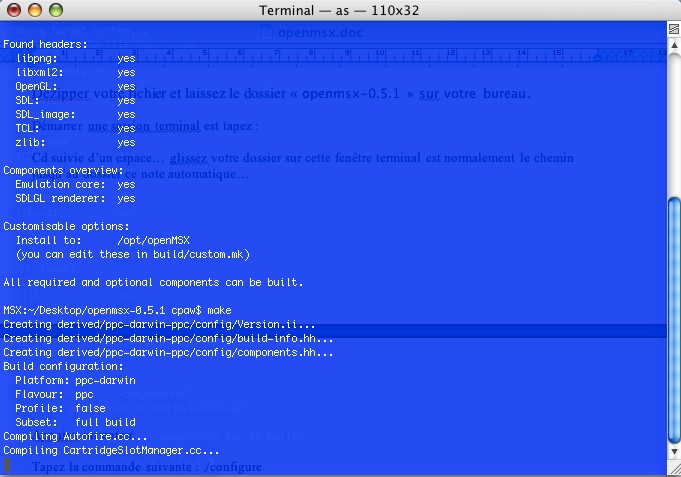Click 'All required and optional components' line
Screen dimensions: 681x477
(x=153, y=282)
